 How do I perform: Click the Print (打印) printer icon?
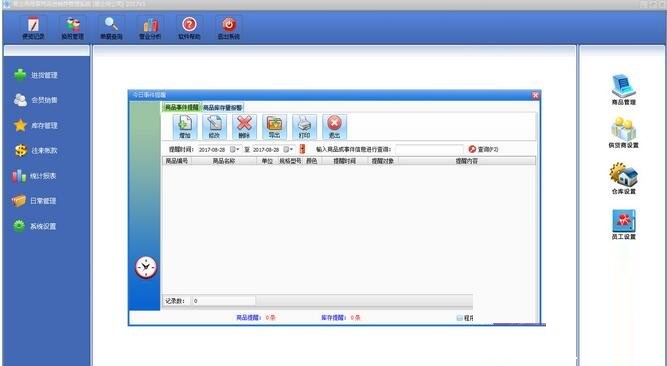pos(304,127)
